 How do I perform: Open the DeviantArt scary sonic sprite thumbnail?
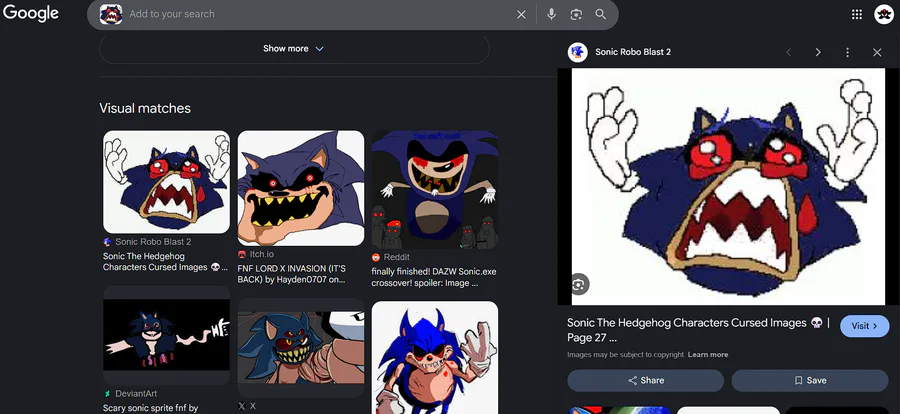[166, 335]
